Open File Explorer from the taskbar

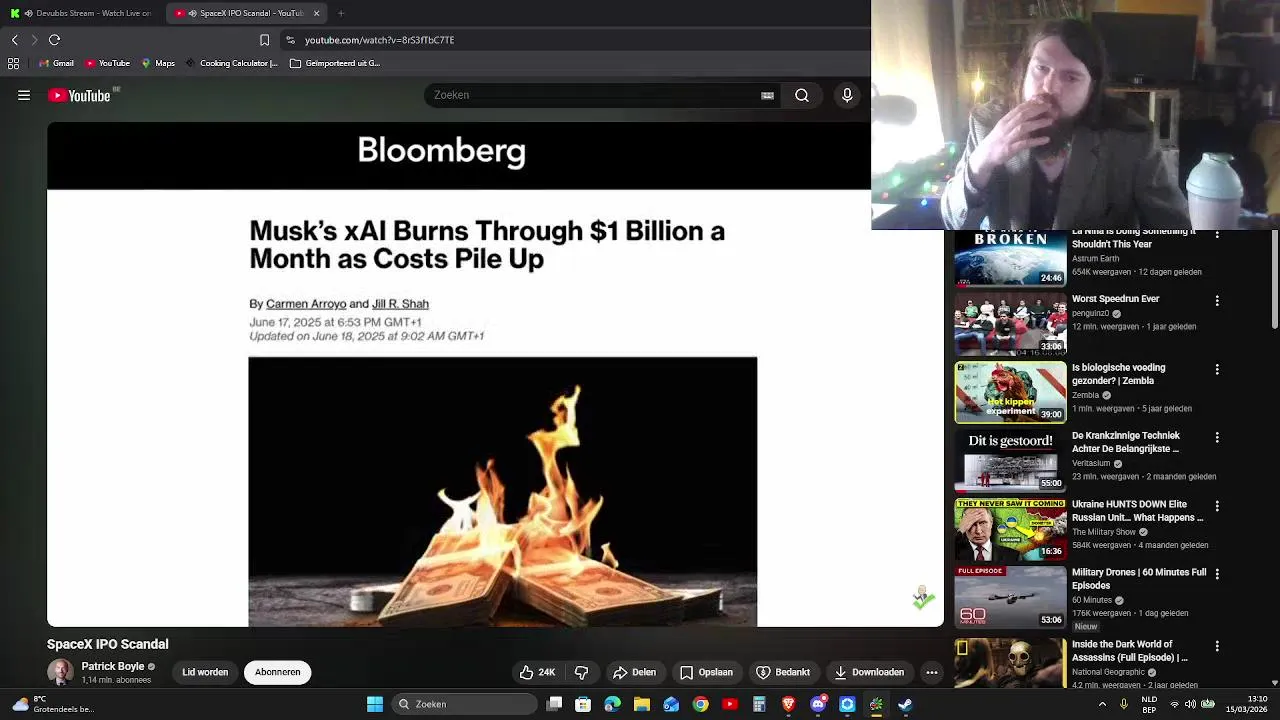[x=642, y=704]
